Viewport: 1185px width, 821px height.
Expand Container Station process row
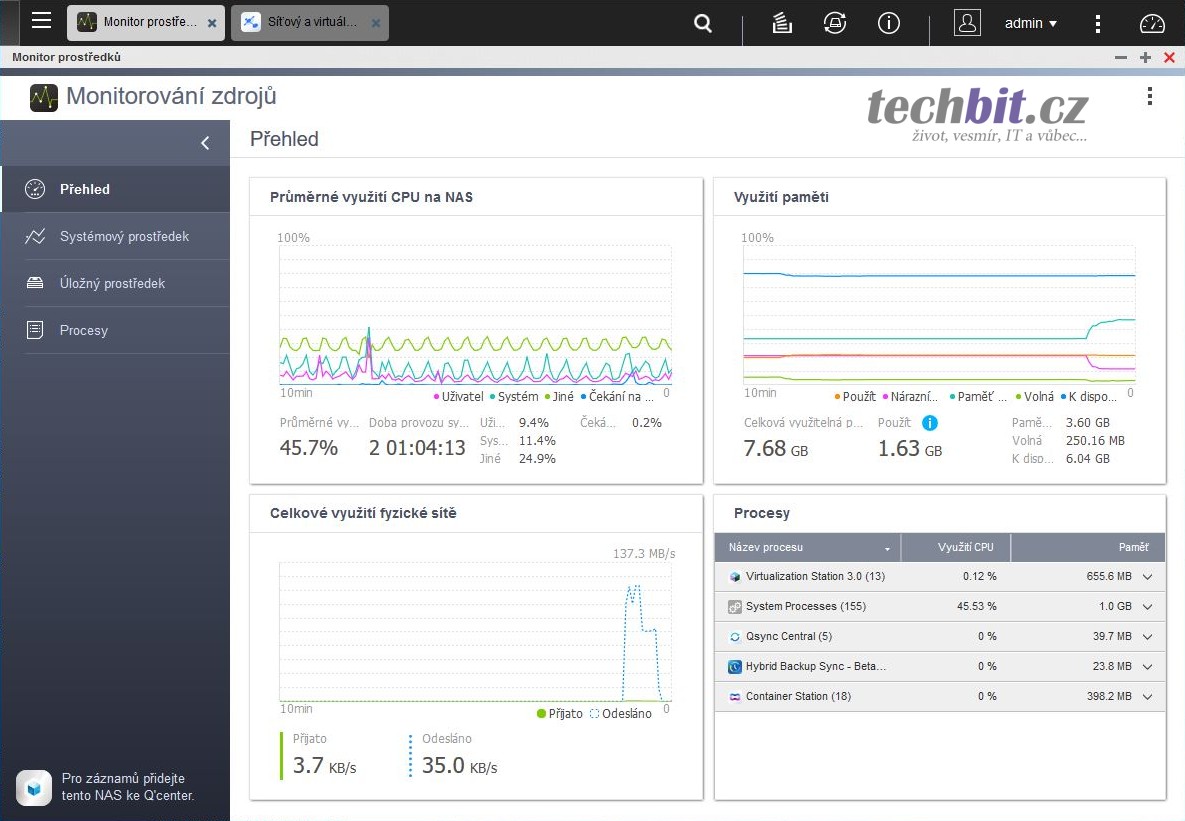(1147, 697)
